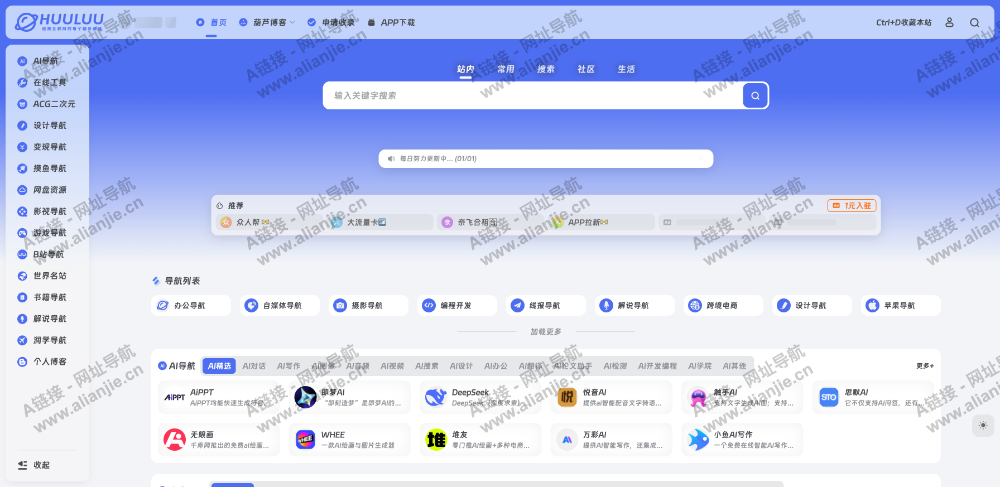Click Ctrl+D收藏本站 text in header

(904, 22)
